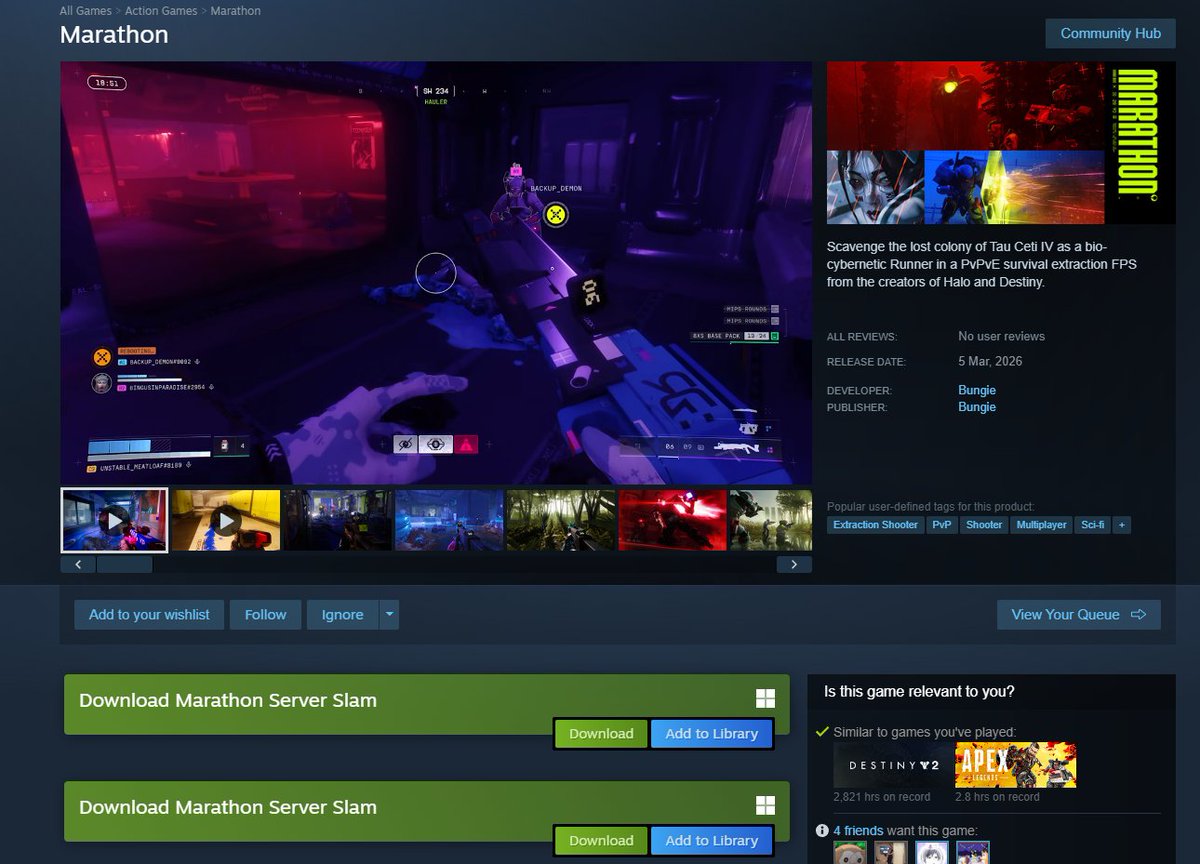Viewport: 1200px width, 864px height.
Task: Click View Your Queue button
Action: pos(1079,615)
